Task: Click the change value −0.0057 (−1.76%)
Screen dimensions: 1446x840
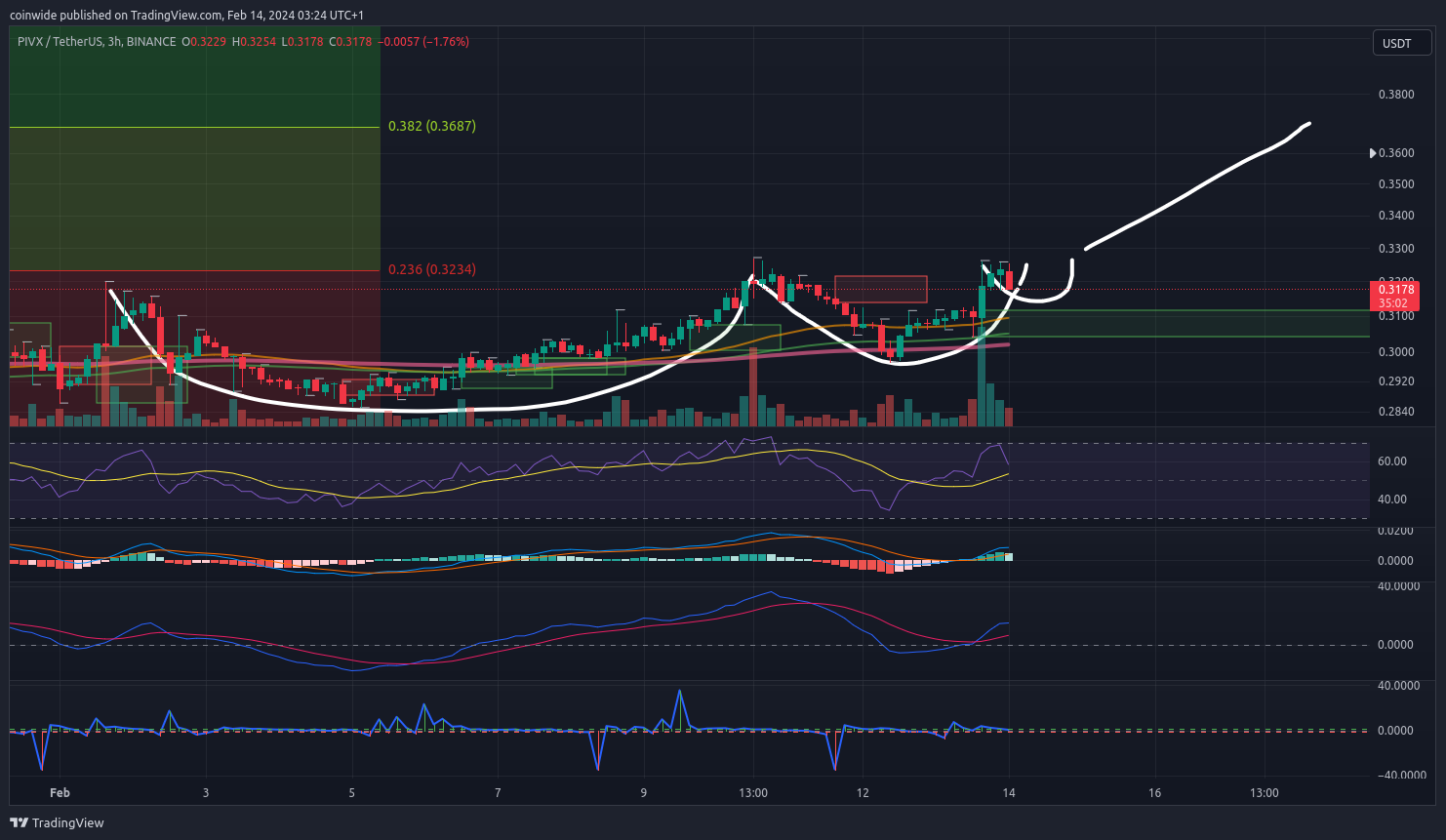Action: click(425, 42)
